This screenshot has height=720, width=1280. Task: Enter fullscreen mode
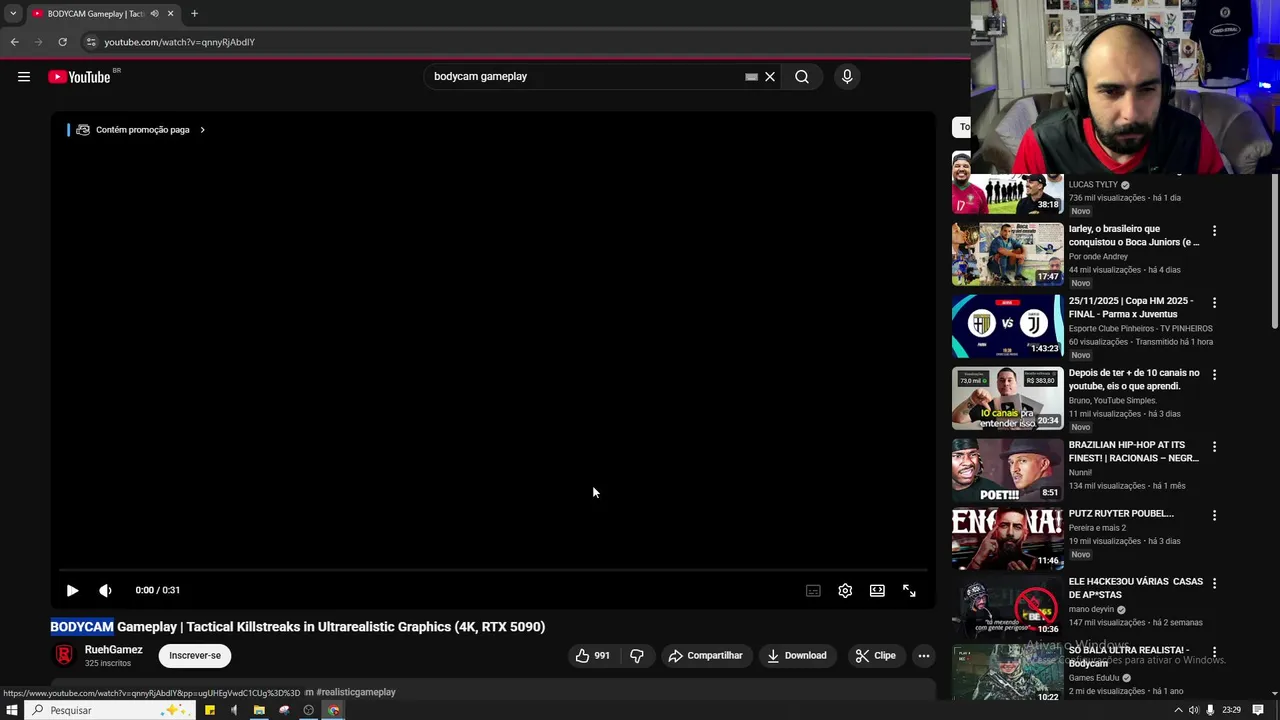[x=909, y=591]
